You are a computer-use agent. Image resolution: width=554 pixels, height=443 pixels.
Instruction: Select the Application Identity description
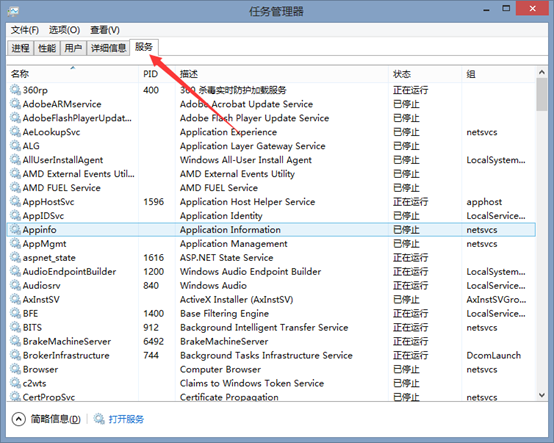(x=221, y=215)
